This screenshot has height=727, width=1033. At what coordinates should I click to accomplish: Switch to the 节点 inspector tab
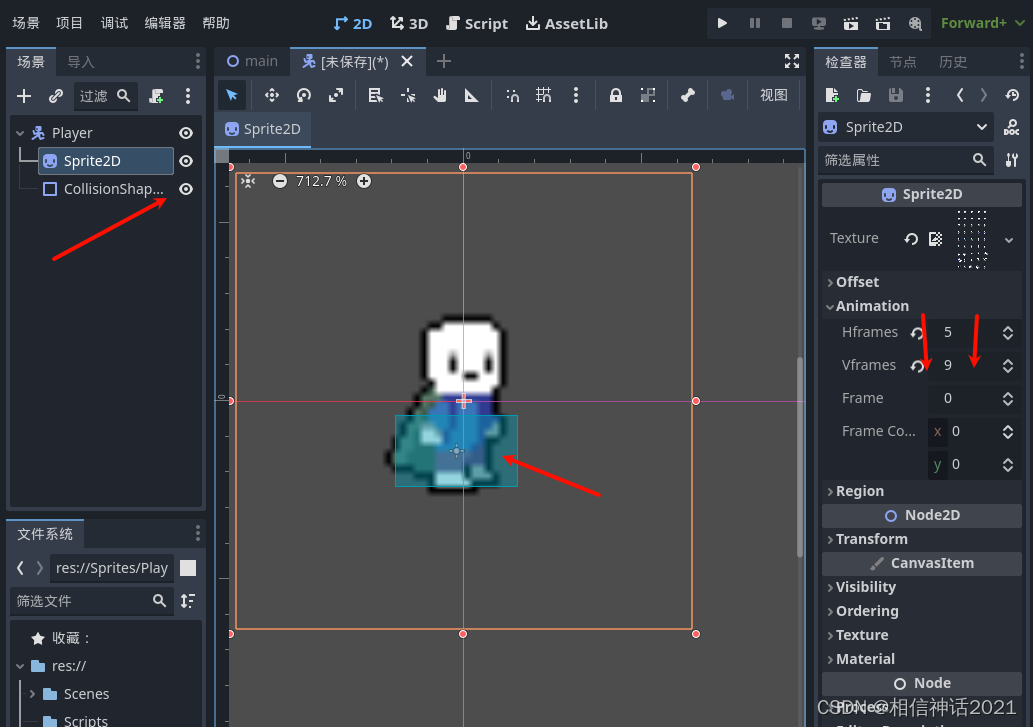903,62
